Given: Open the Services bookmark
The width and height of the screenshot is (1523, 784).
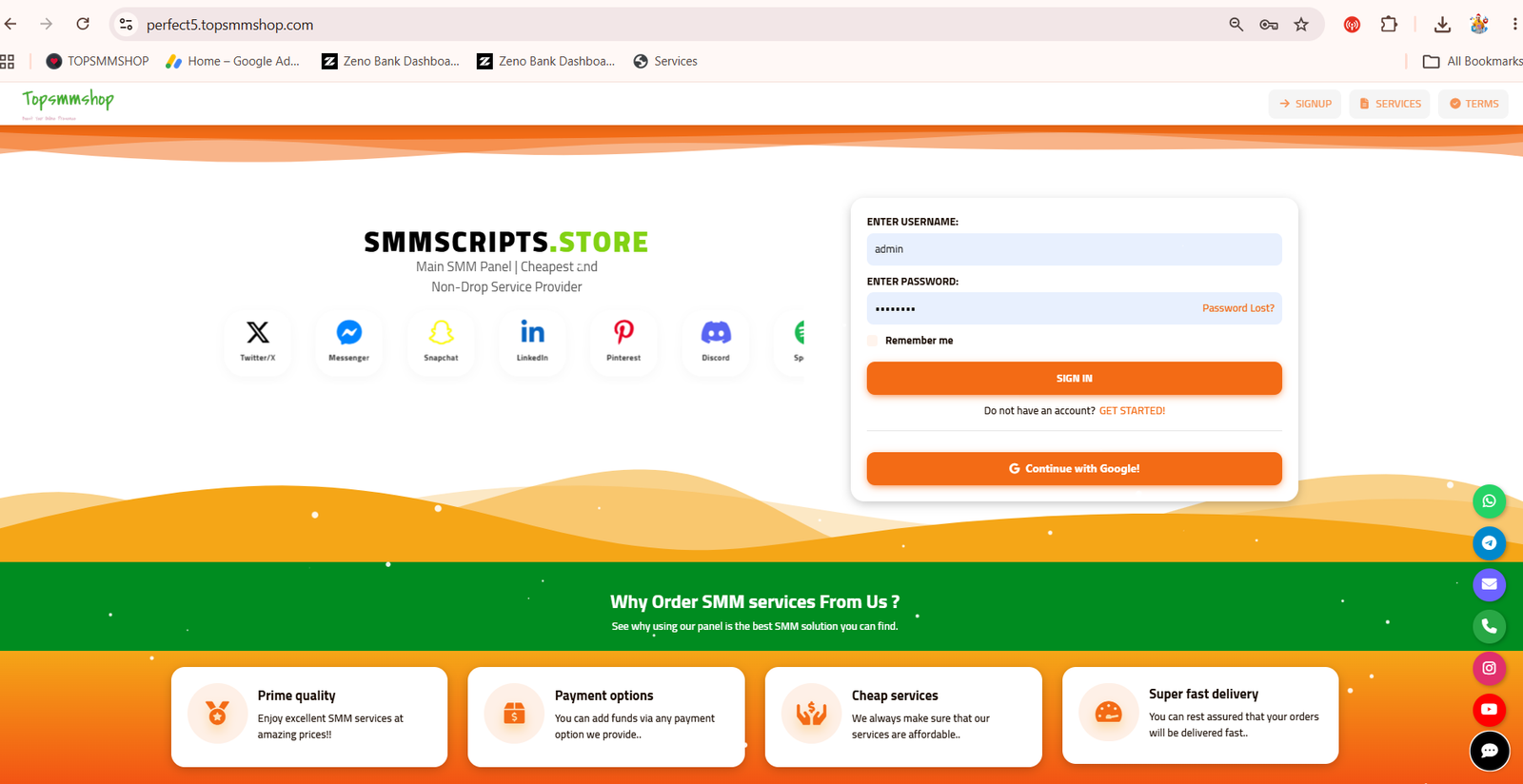Looking at the screenshot, I should point(665,61).
